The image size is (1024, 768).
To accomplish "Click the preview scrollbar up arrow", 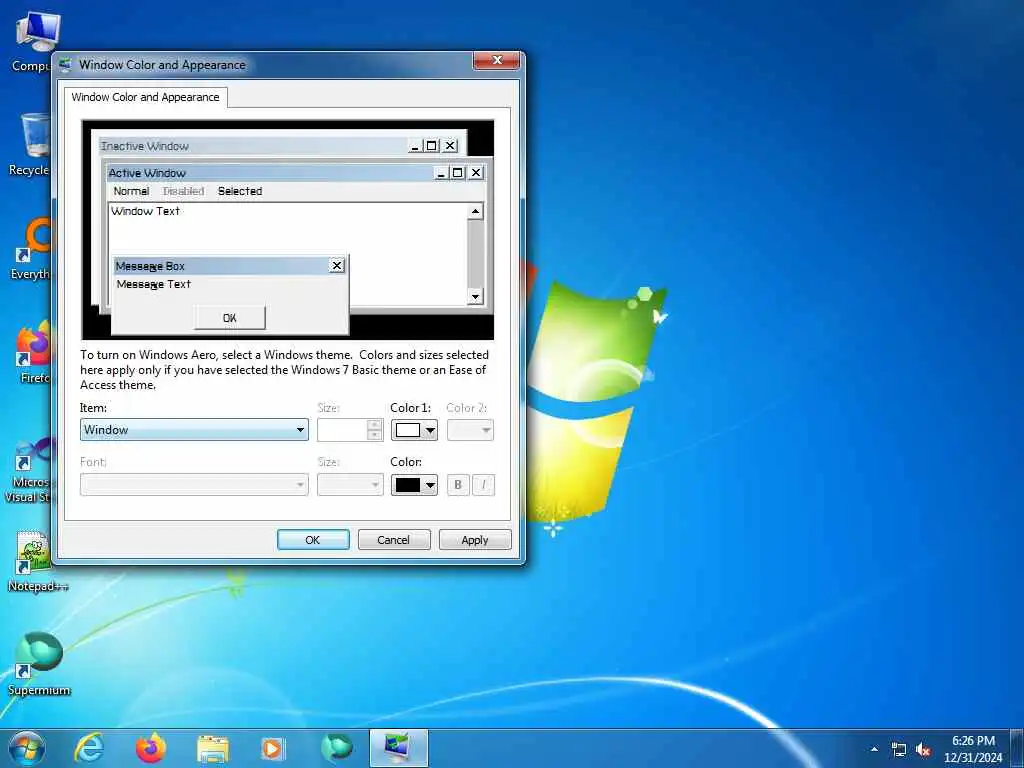I will (475, 212).
